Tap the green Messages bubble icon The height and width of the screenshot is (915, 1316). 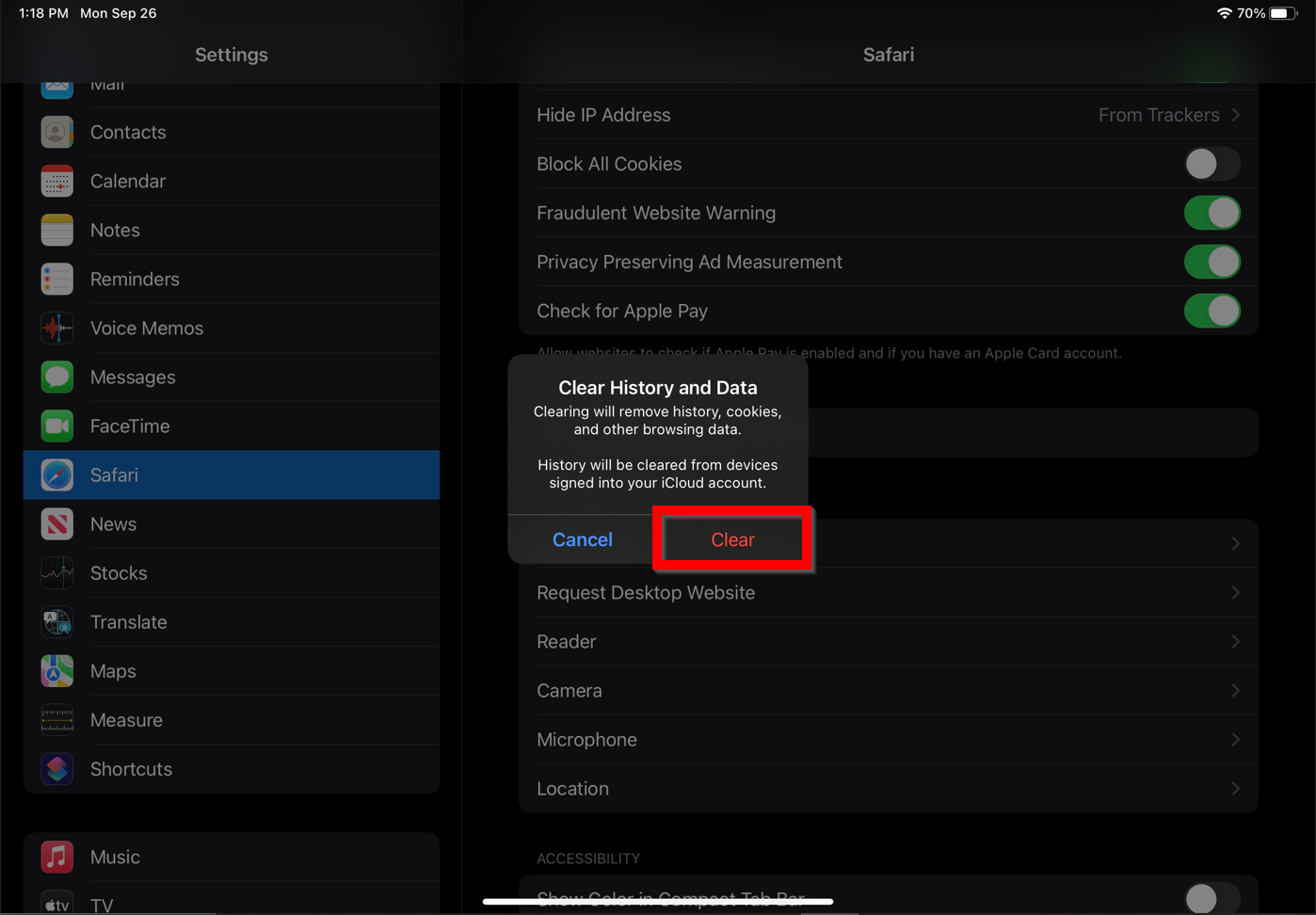(x=56, y=377)
